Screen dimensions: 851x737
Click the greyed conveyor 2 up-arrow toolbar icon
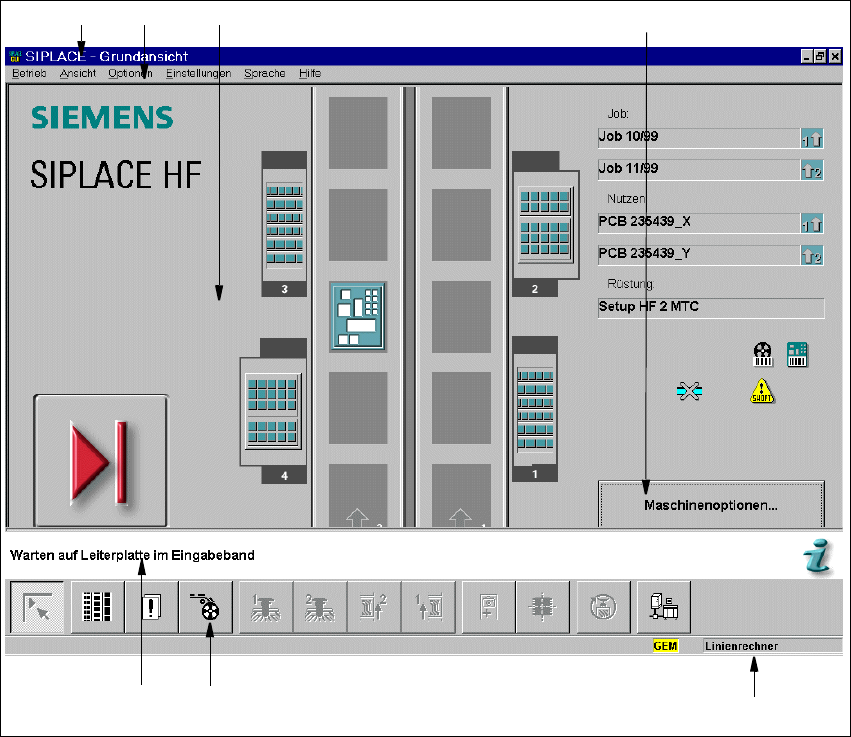374,607
